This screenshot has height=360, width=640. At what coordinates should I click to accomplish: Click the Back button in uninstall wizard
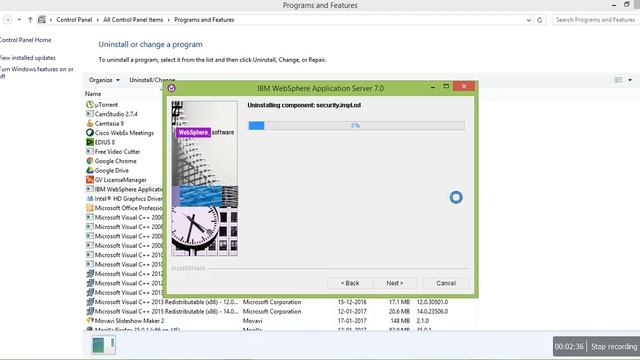click(x=350, y=283)
